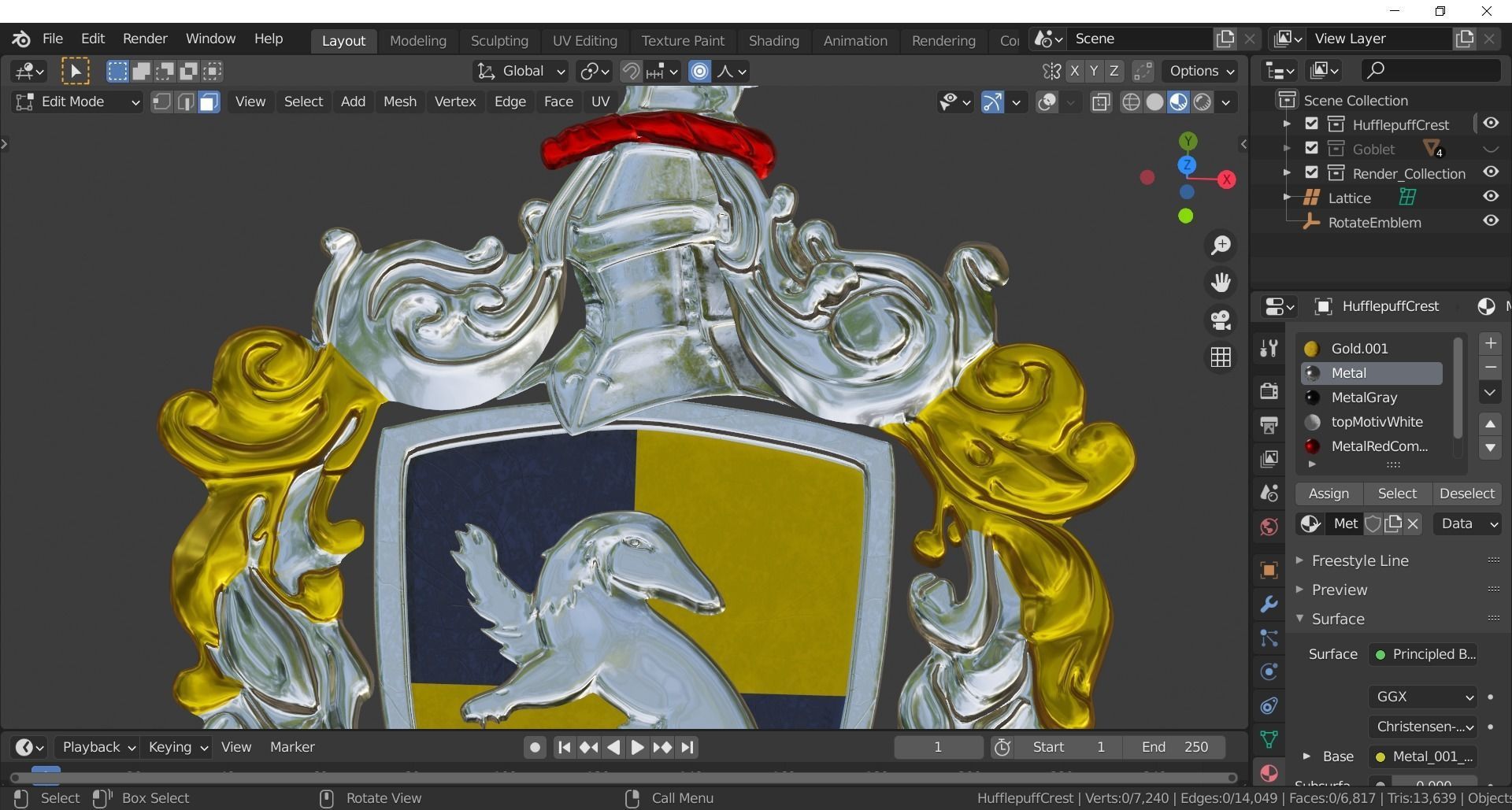Jump to the timeline end frame

(x=687, y=748)
